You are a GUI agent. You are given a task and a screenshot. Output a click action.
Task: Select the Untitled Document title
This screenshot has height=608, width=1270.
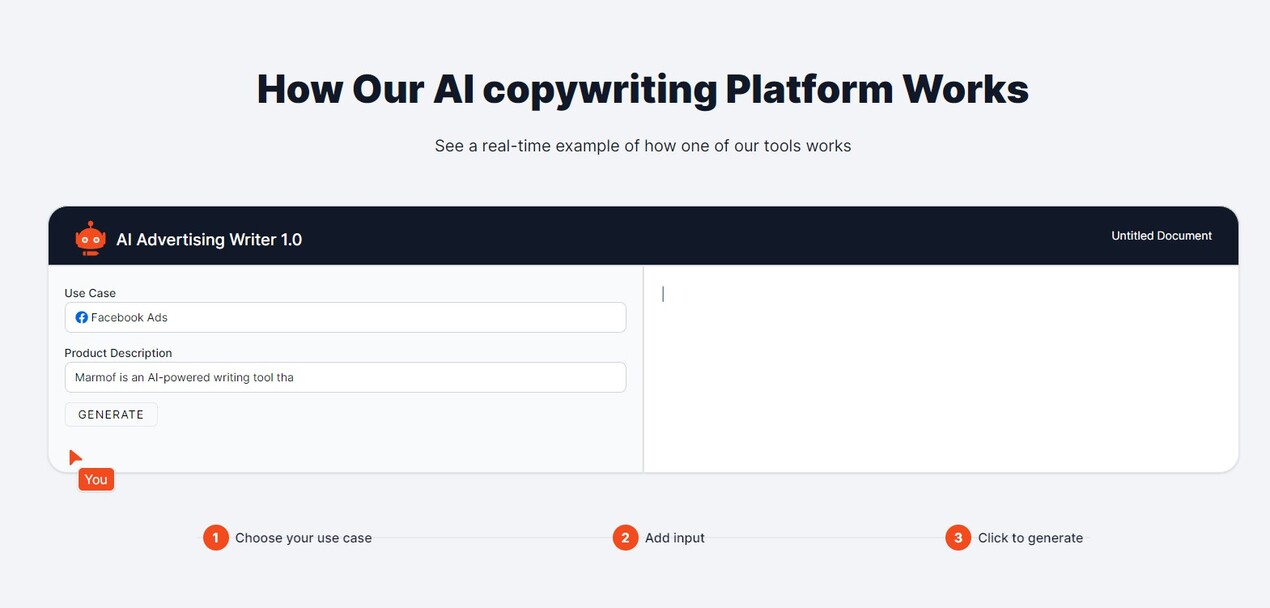click(x=1161, y=236)
